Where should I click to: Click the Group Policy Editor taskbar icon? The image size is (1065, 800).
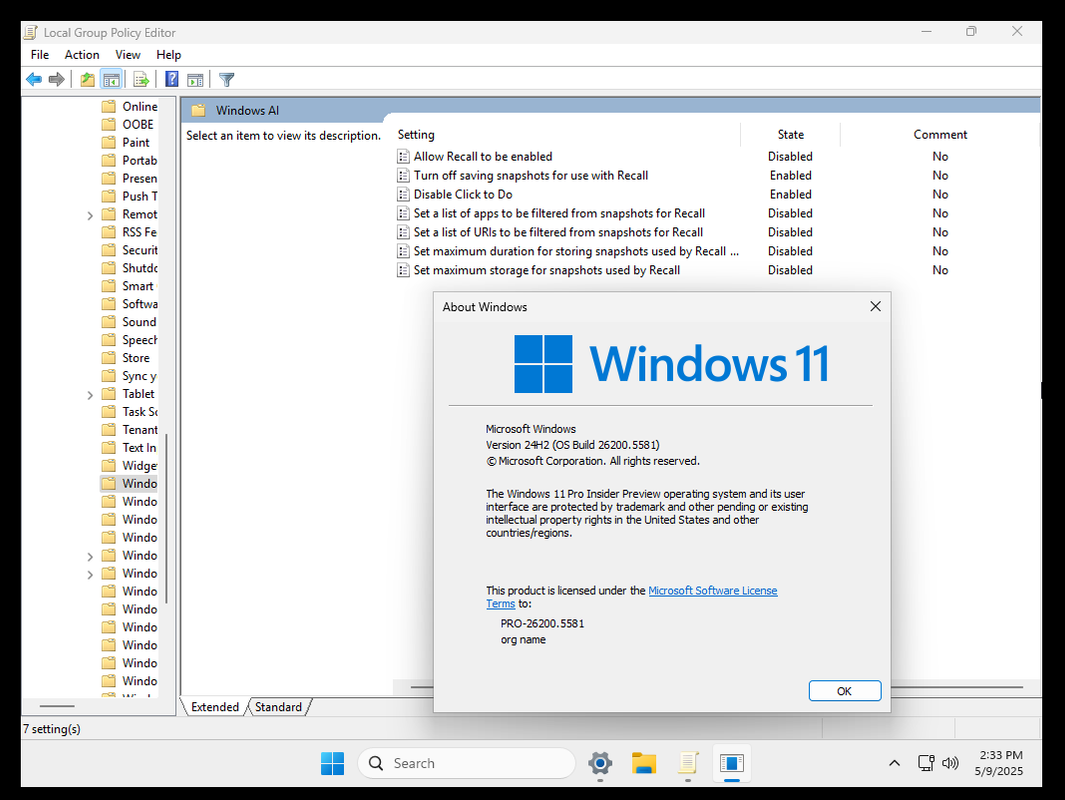tap(687, 763)
